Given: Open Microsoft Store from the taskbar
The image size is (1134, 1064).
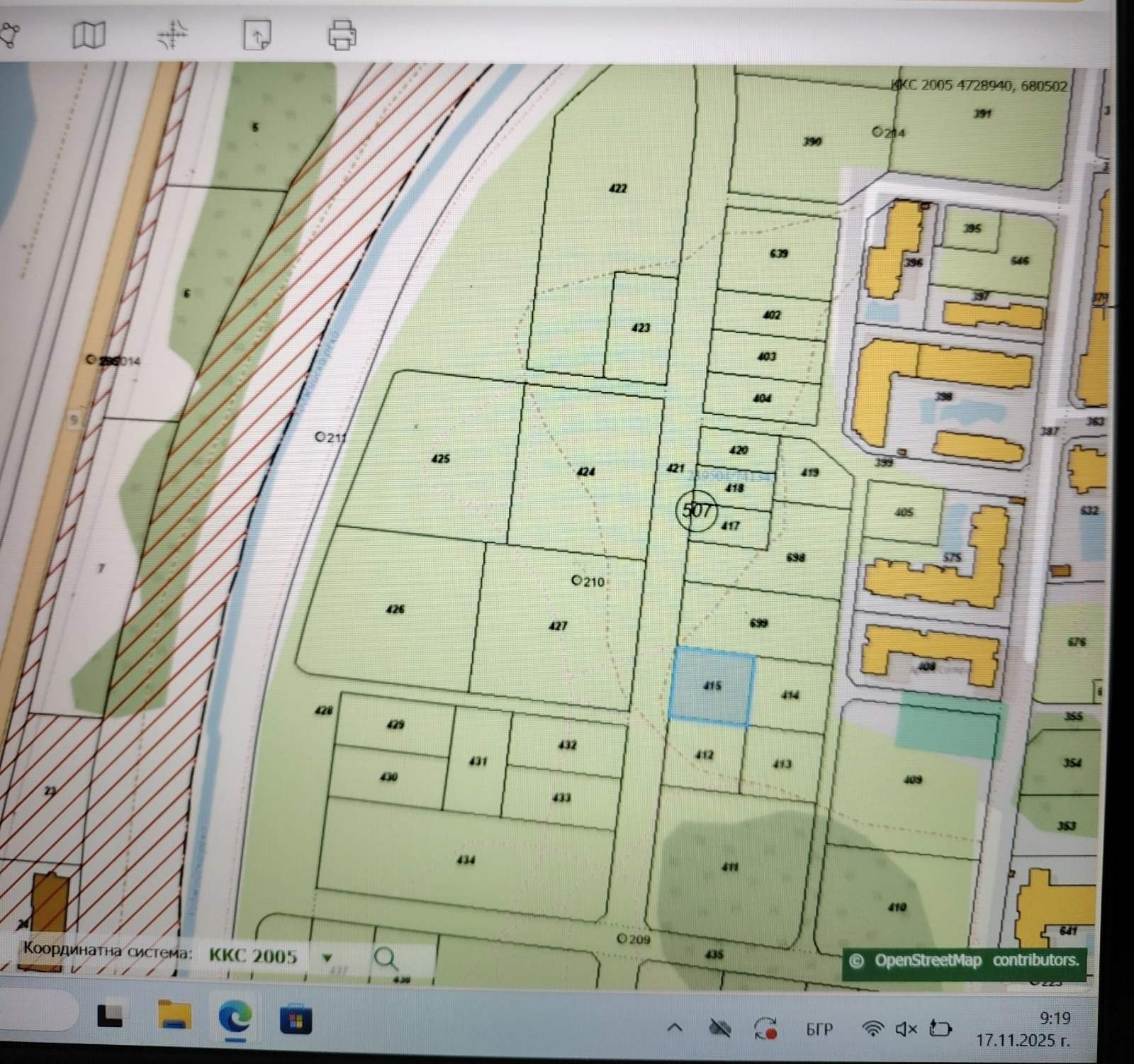Looking at the screenshot, I should coord(296,1019).
